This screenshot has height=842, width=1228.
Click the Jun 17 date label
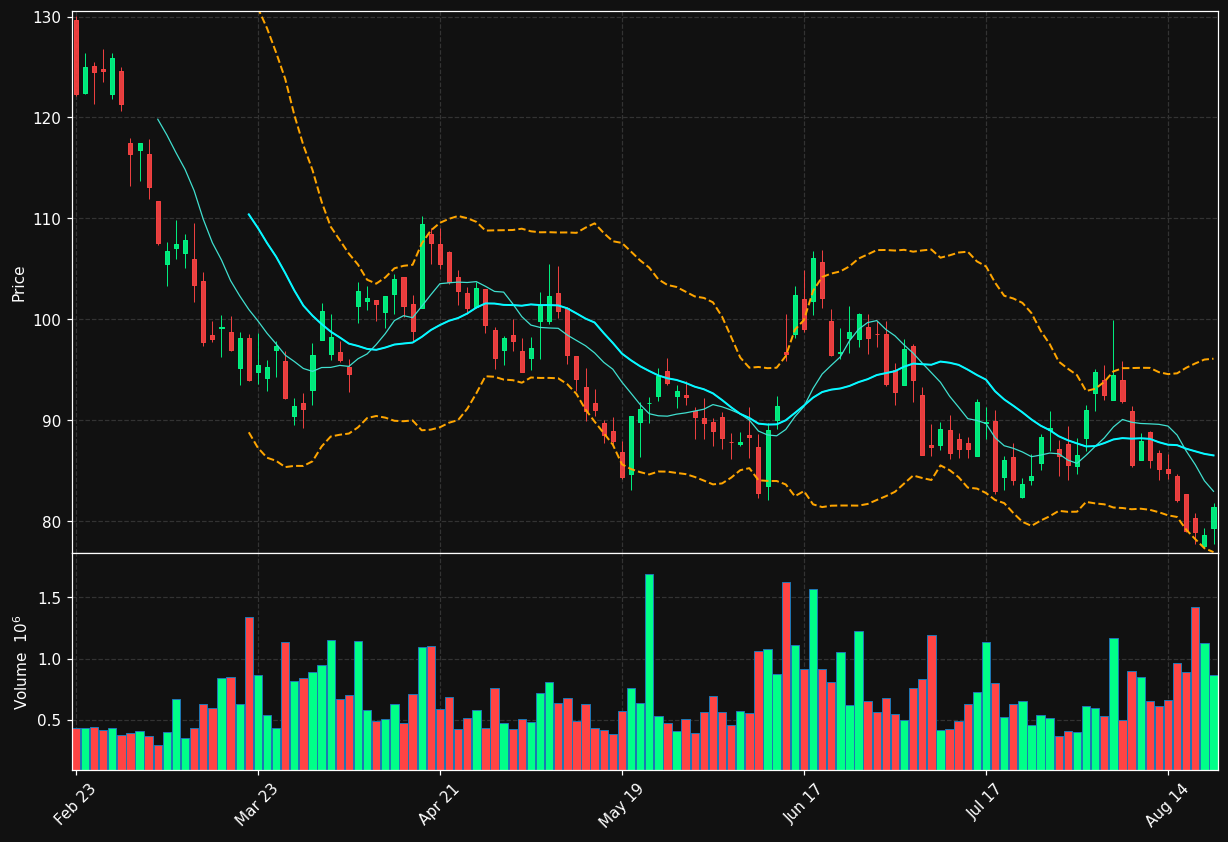point(804,803)
